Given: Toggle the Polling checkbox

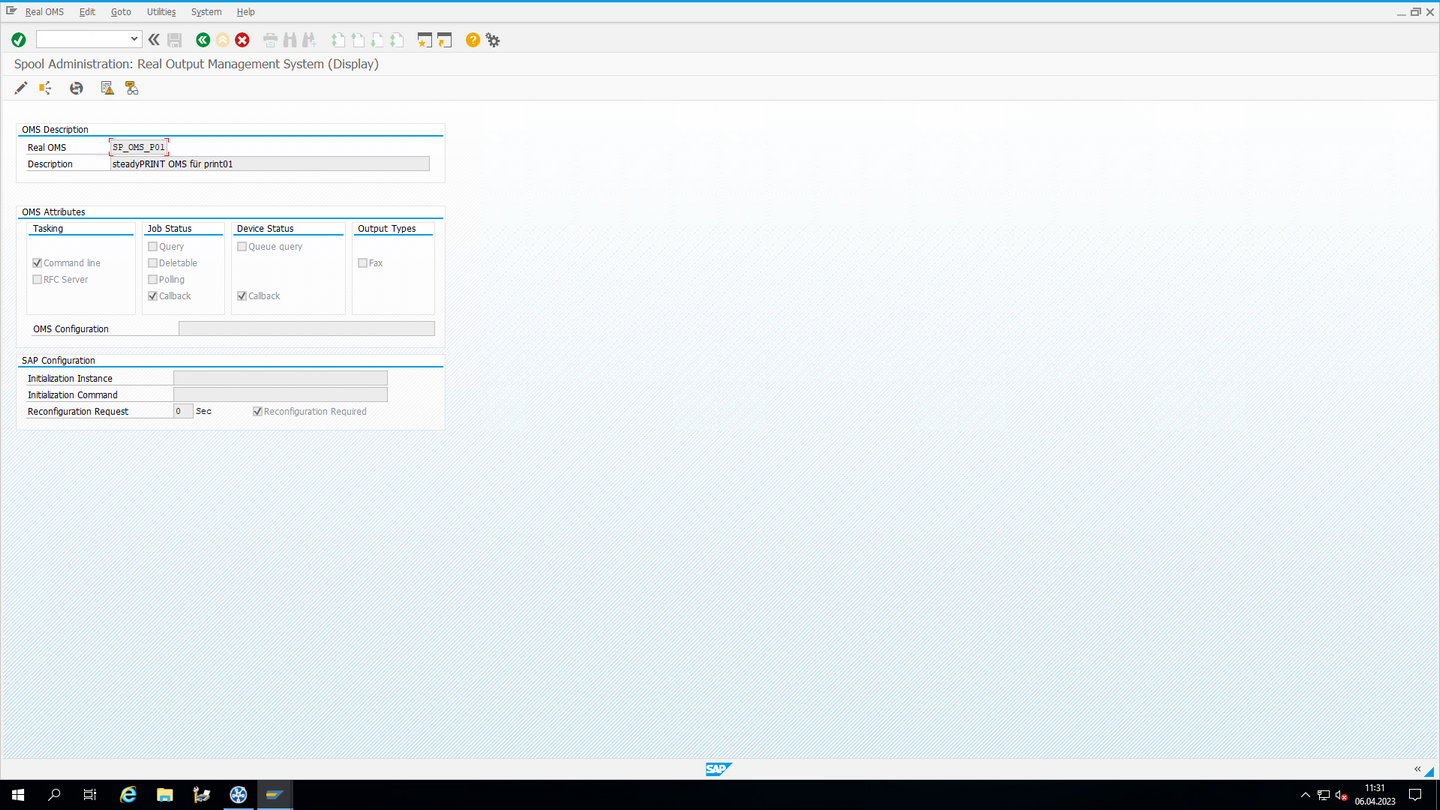Looking at the screenshot, I should click(153, 280).
